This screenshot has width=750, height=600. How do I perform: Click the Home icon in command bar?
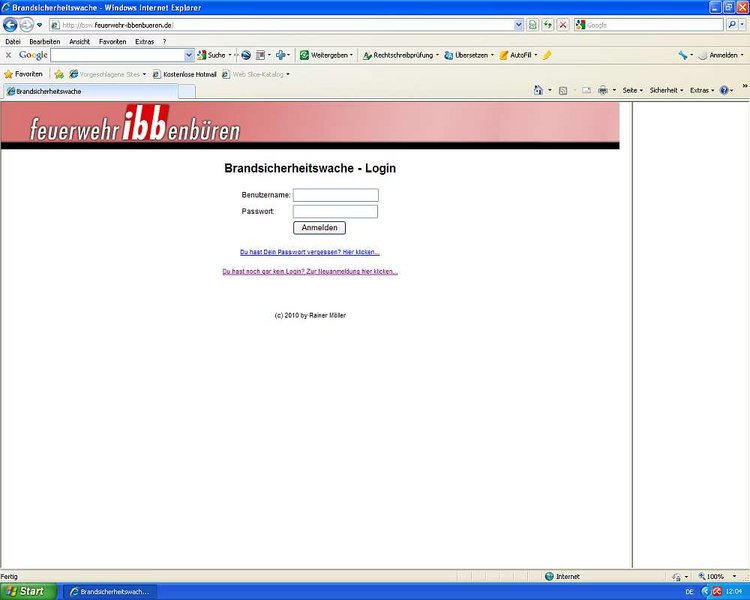click(x=538, y=90)
